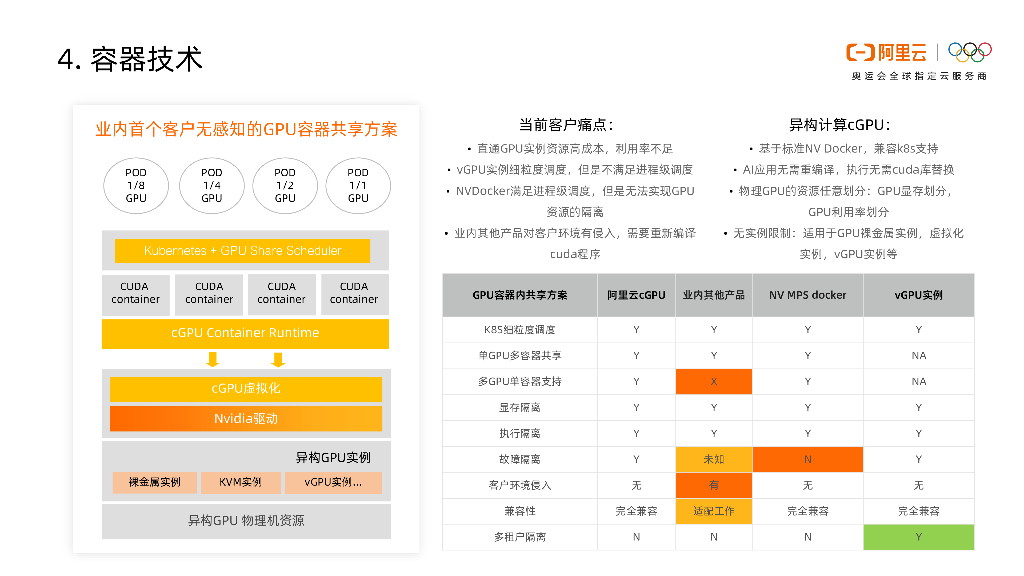Click the 裸金属实例 box
The image size is (1024, 576).
click(155, 483)
